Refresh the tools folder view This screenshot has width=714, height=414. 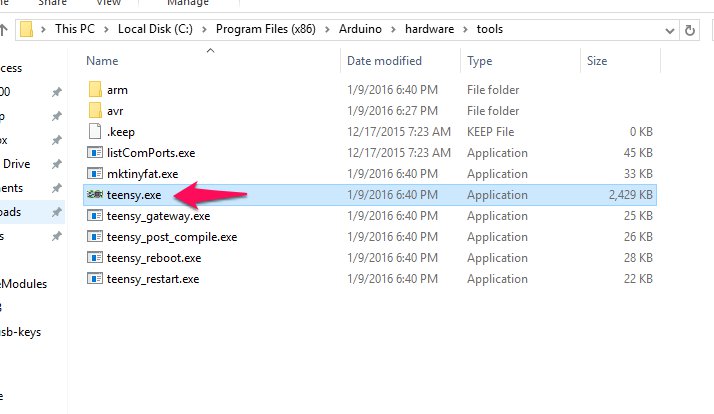690,30
